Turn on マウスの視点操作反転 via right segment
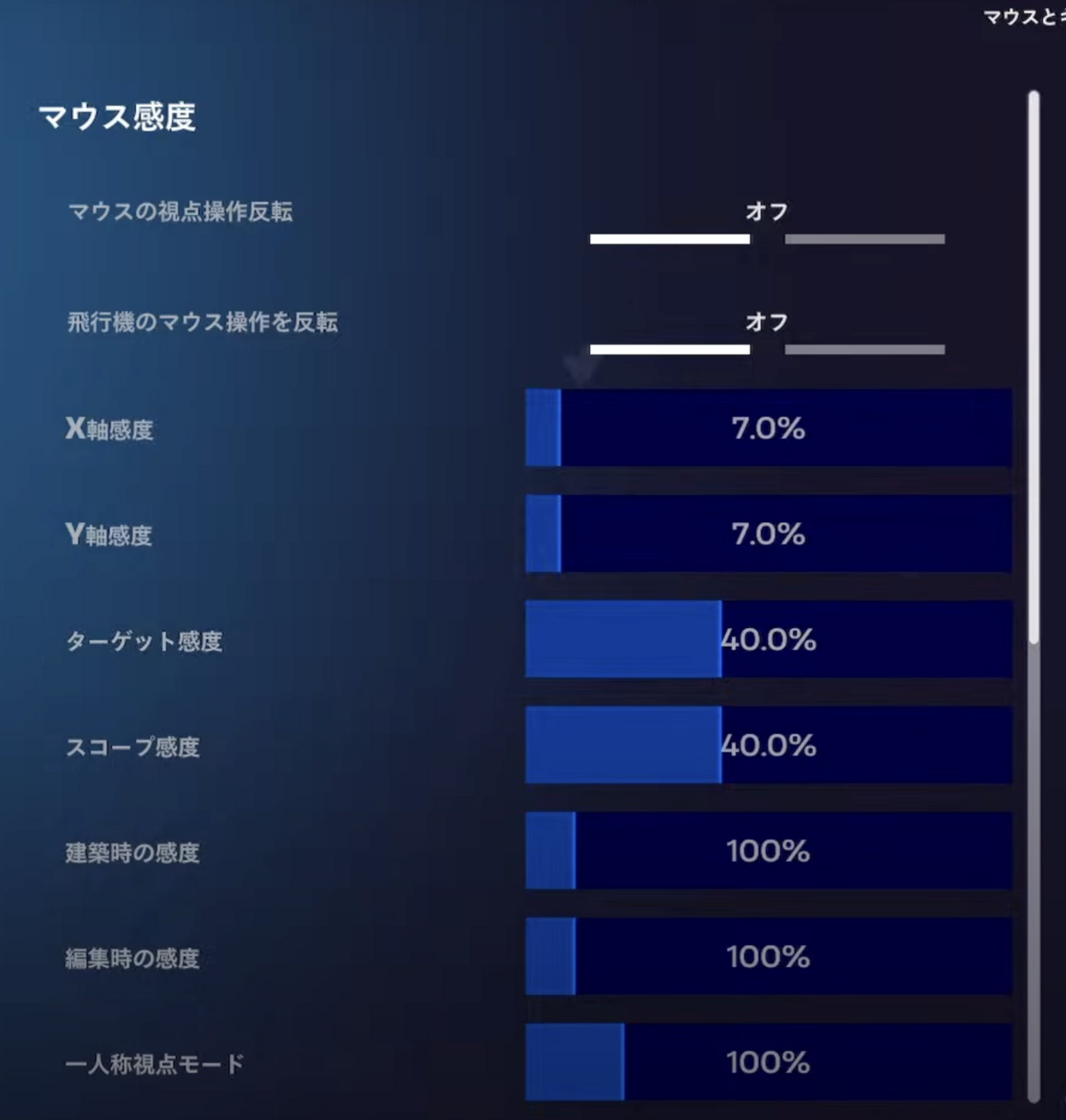 [864, 239]
